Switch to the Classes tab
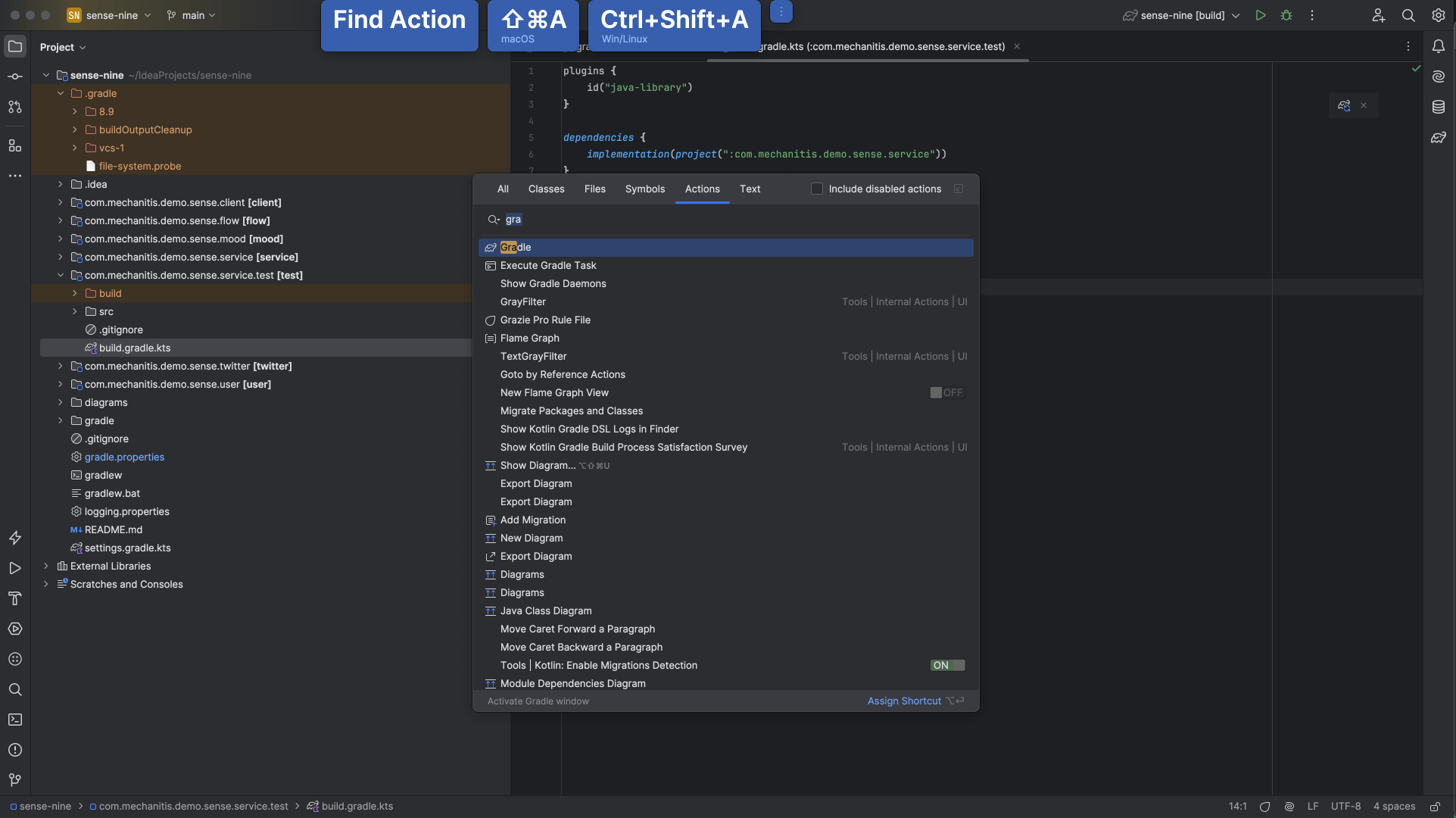This screenshot has width=1456, height=818. pos(546,189)
